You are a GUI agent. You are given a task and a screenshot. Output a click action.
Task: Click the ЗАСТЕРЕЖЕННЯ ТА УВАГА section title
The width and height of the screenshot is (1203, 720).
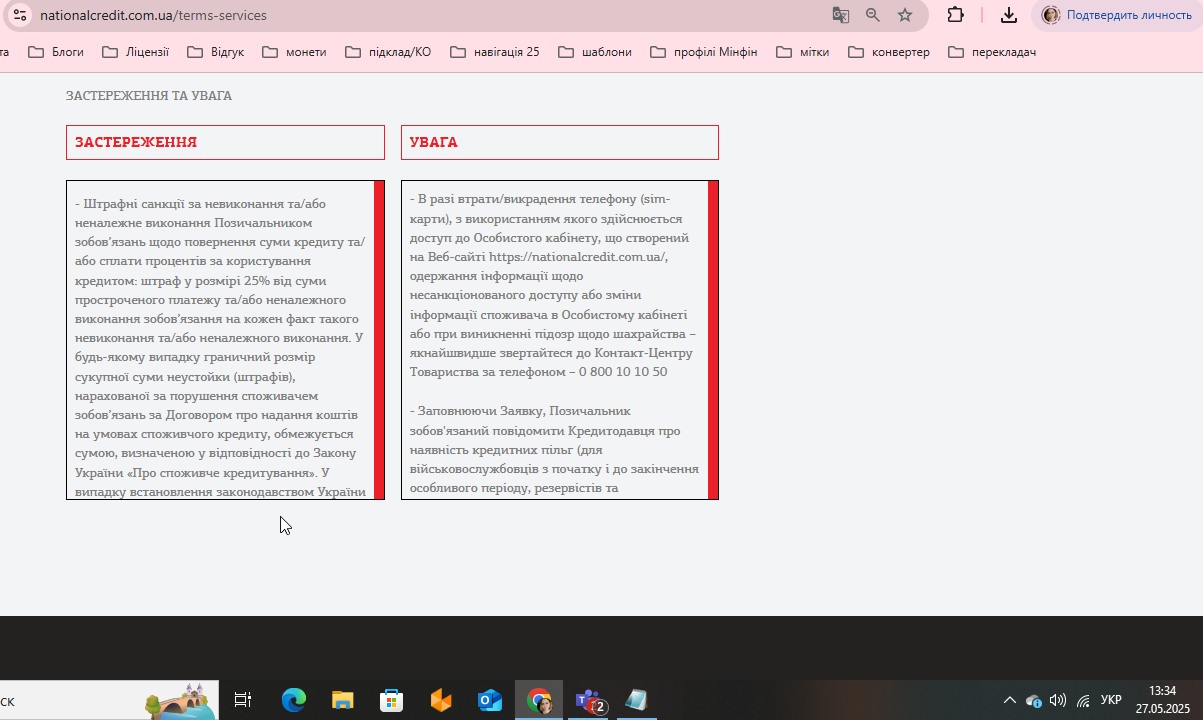pos(149,96)
